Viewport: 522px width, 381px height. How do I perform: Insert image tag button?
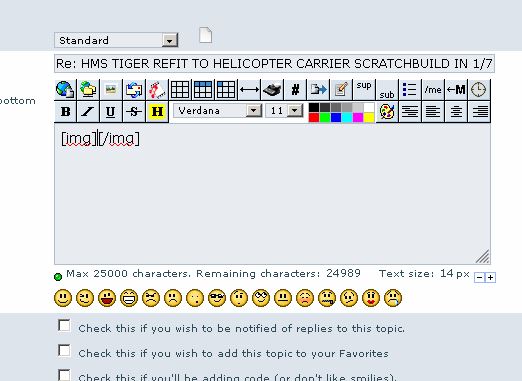tap(111, 89)
